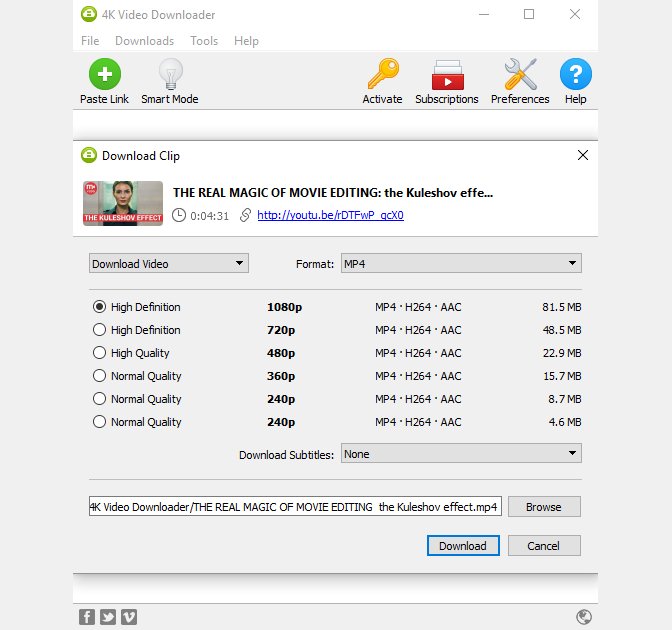Click the output file path field

click(x=295, y=507)
